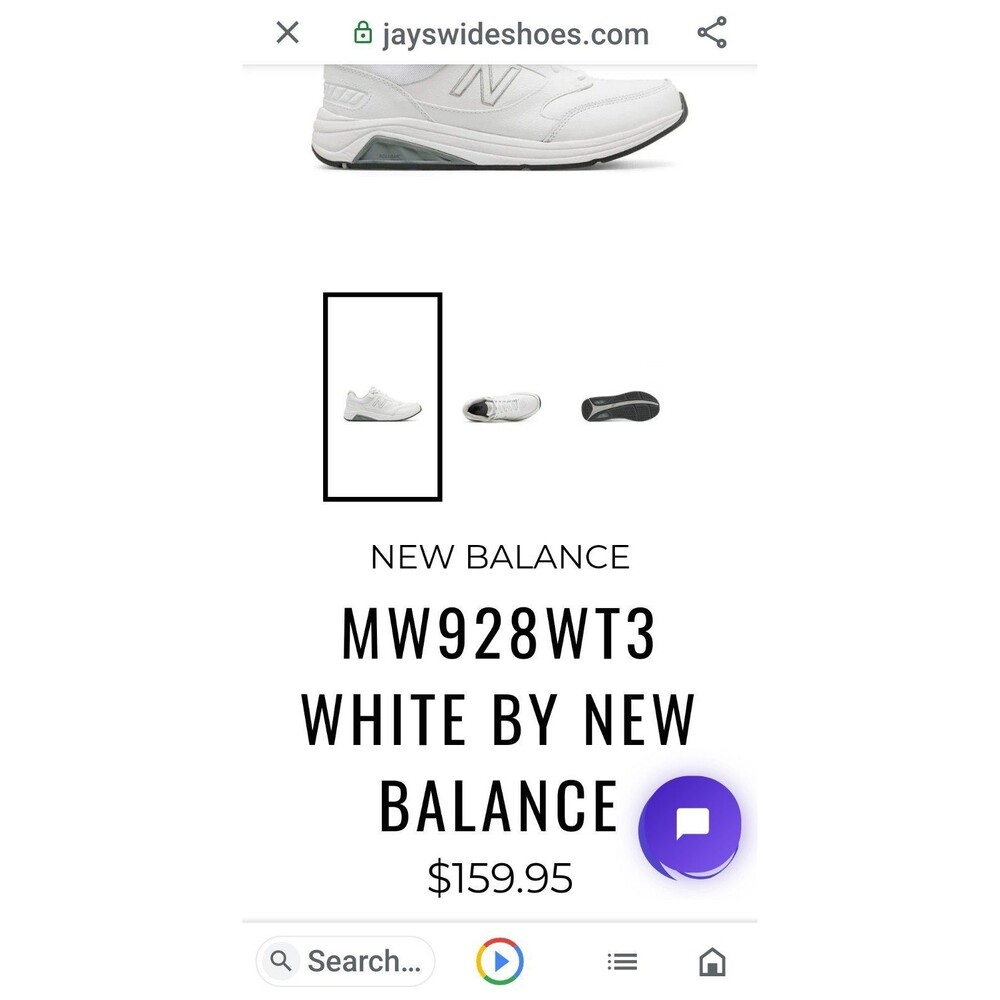Tap the share icon
1000x1000 pixels.
coord(712,32)
